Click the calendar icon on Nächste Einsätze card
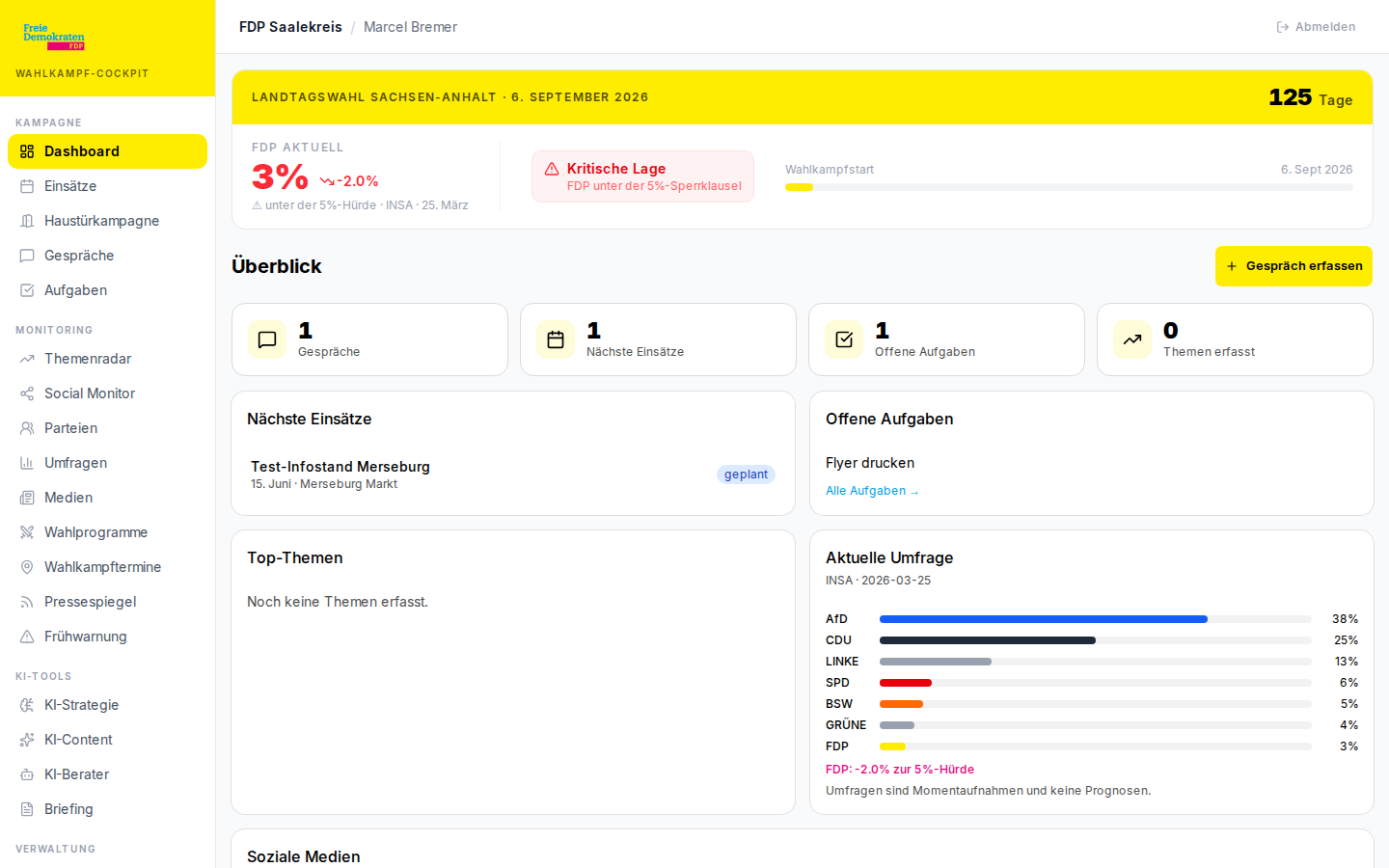This screenshot has width=1389, height=868. (x=556, y=339)
